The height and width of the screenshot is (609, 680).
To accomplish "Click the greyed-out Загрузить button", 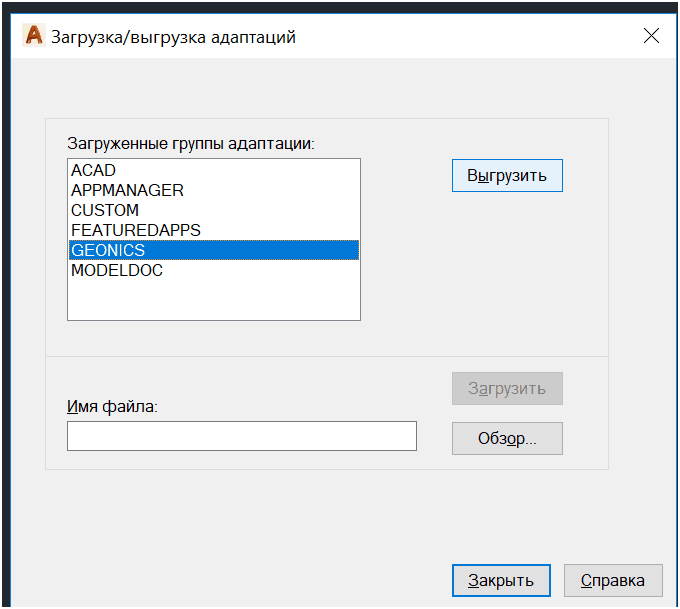I will [507, 388].
